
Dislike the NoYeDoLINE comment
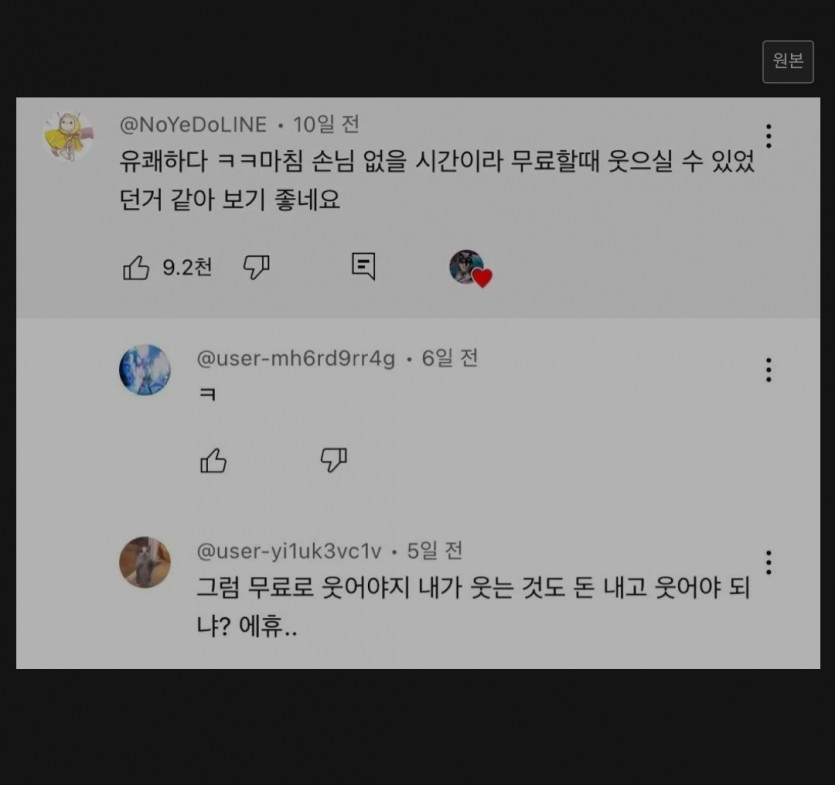[256, 267]
